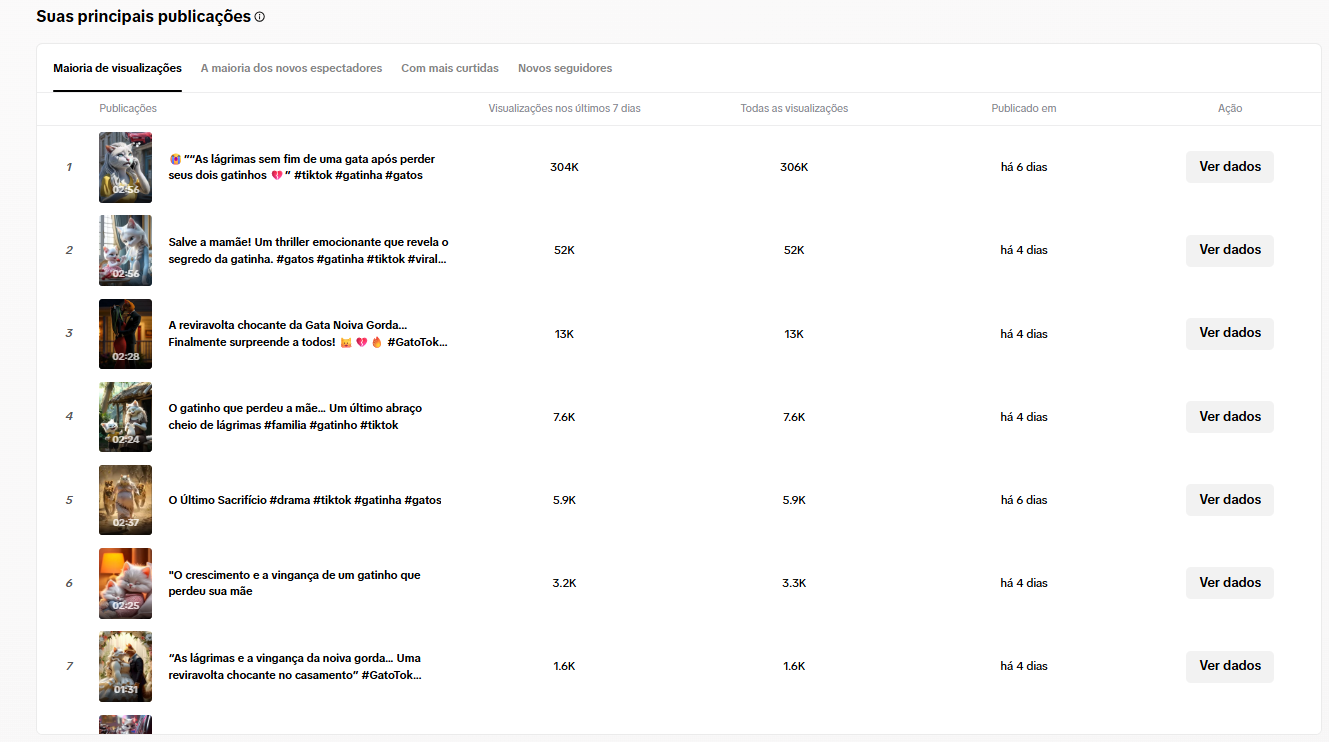View data for O gatinho que perdeu a mãe

[x=1230, y=416]
